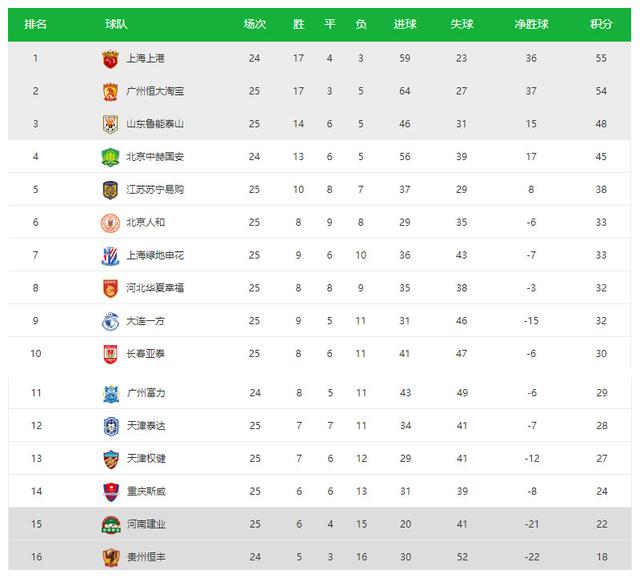
Task: Click the 贵州恒丰 team logo
Action: pyautogui.click(x=110, y=557)
